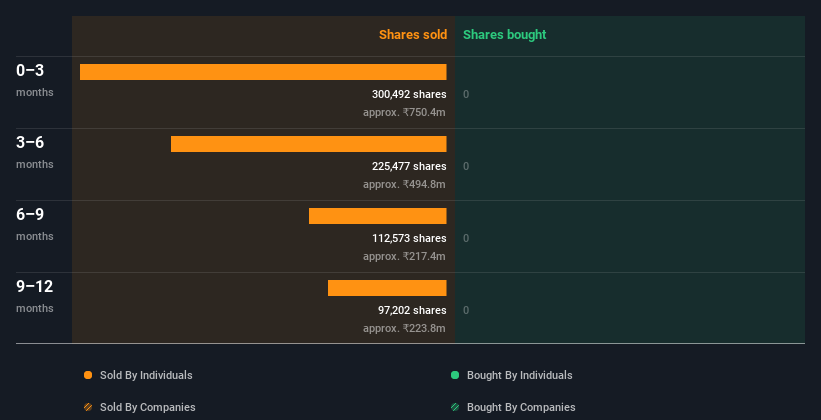Click the 300,492 shares value
Viewport: 821px width, 420px height.
[409, 94]
